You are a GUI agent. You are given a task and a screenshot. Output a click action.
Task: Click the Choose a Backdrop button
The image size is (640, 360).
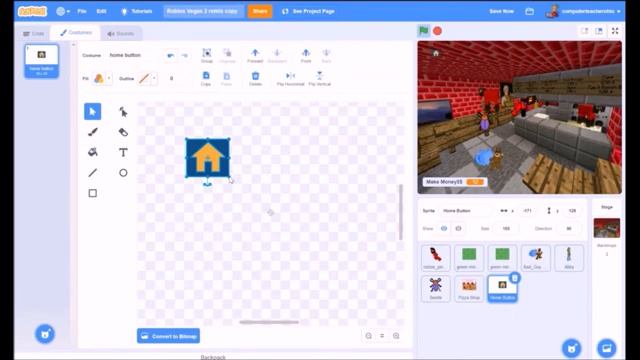pos(607,348)
